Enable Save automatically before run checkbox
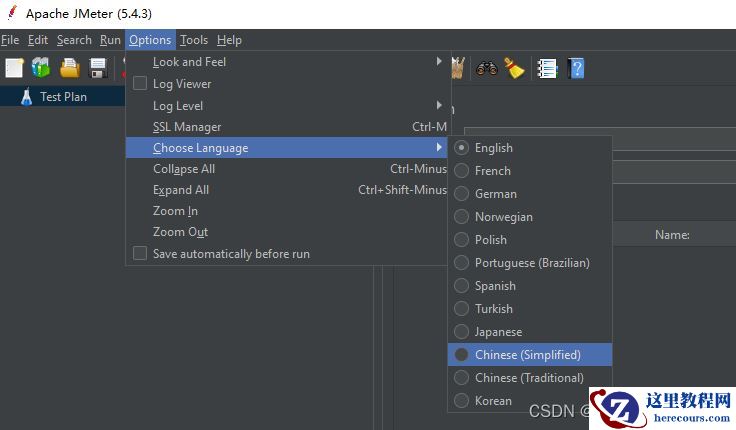This screenshot has height=430, width=736. click(x=140, y=253)
